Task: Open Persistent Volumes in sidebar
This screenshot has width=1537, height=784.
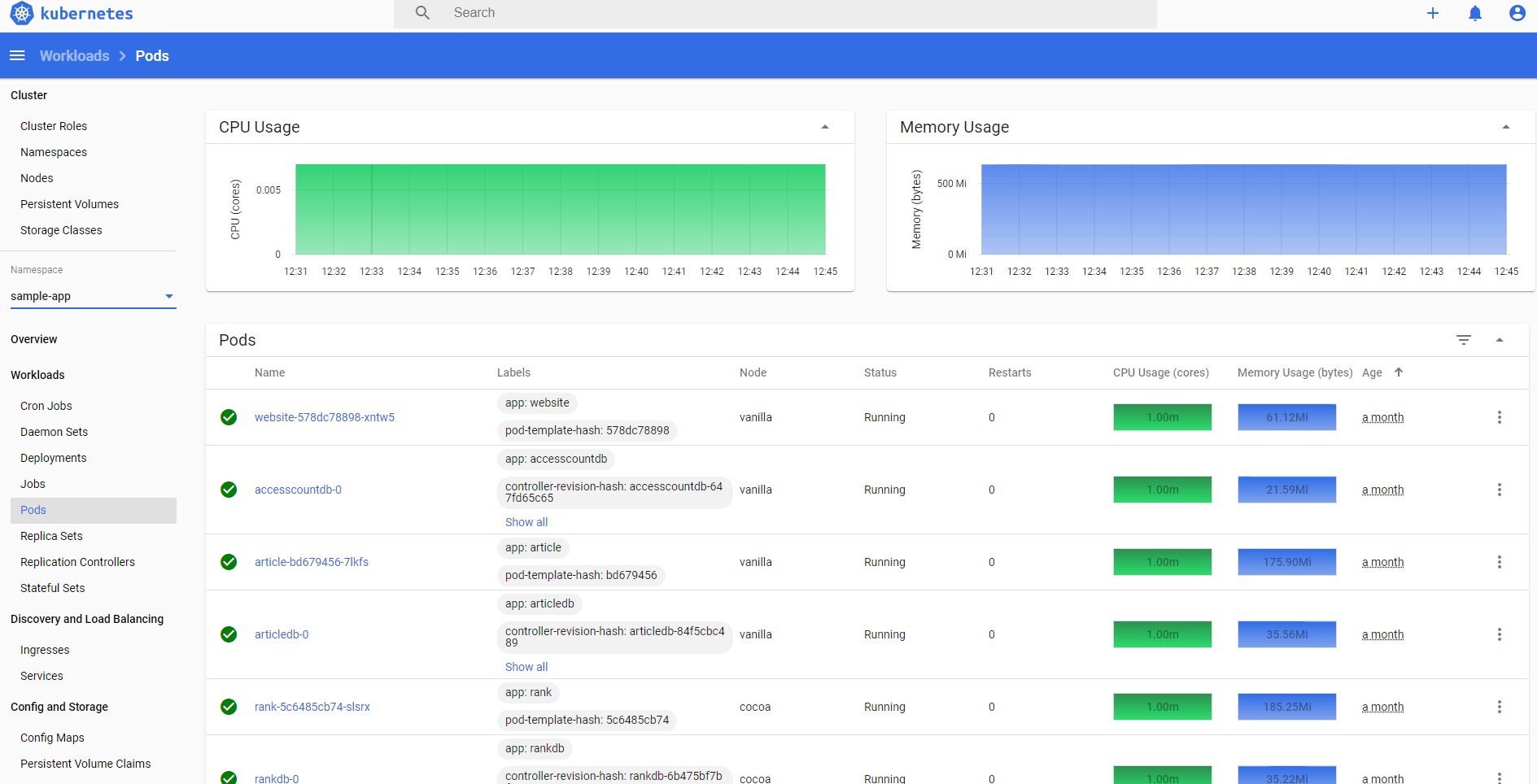Action: [69, 204]
